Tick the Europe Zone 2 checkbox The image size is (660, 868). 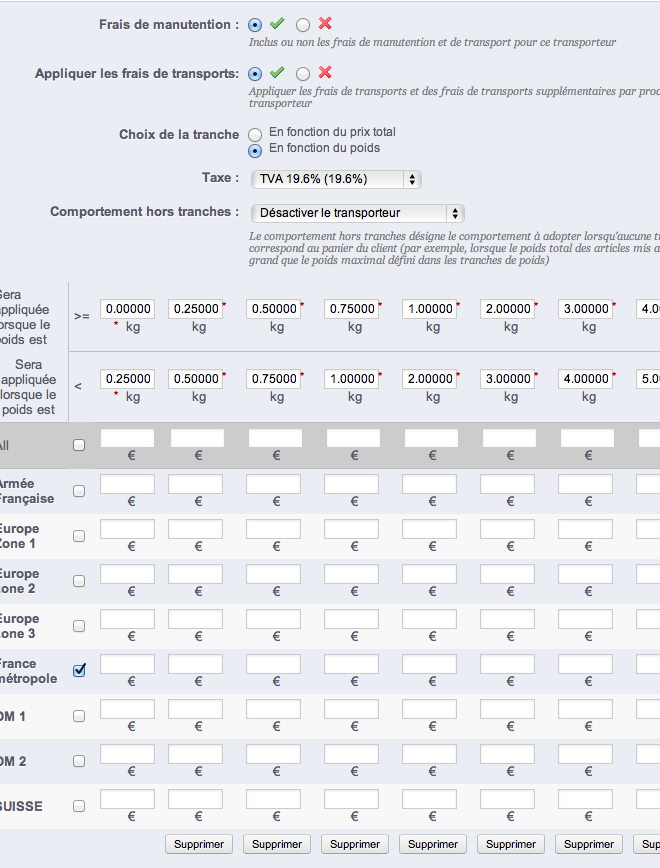[79, 581]
